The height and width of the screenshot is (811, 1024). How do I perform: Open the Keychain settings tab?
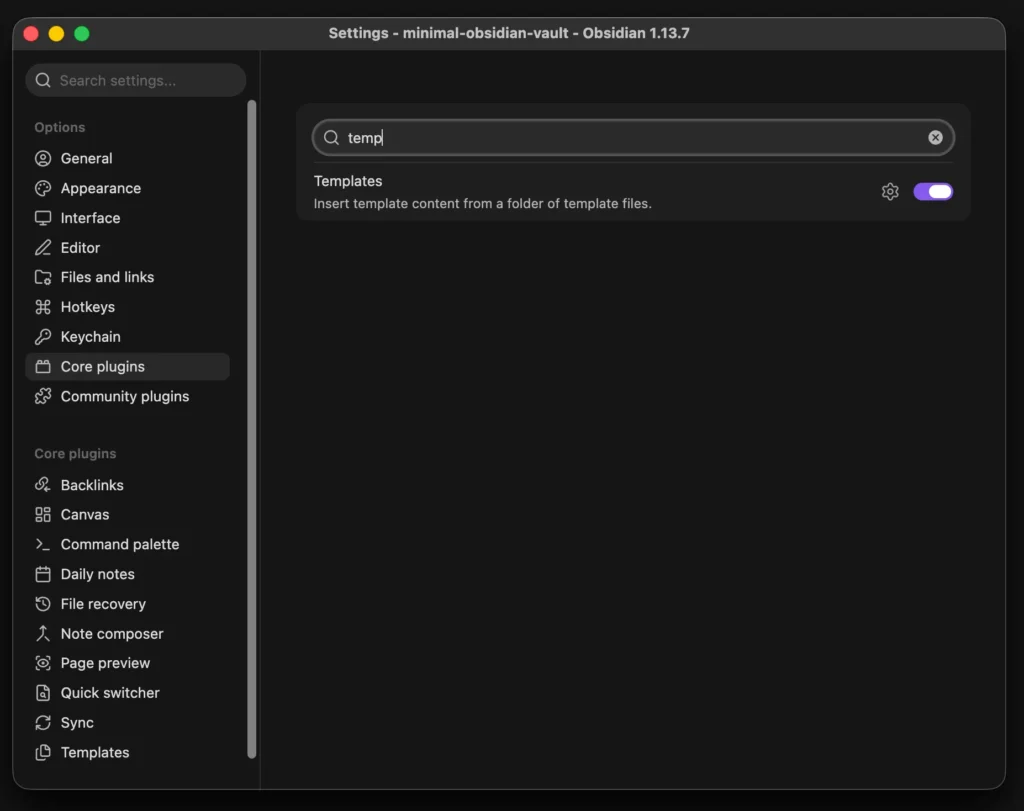(x=127, y=337)
